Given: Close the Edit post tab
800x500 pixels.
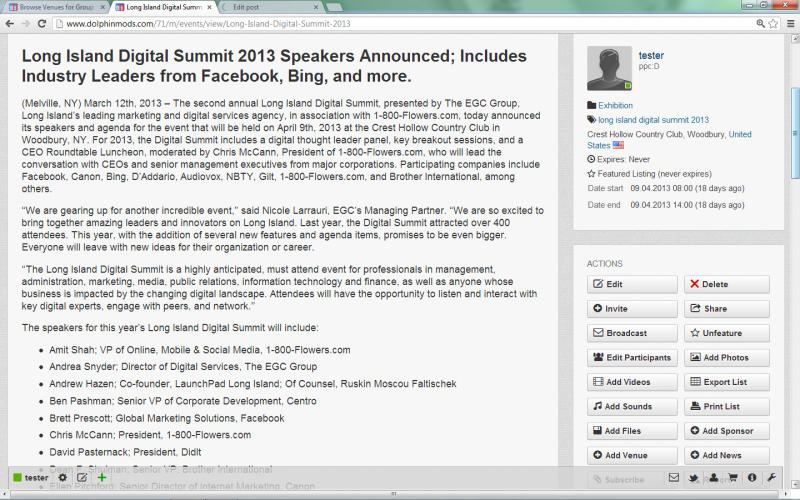Looking at the screenshot, I should pos(316,7).
